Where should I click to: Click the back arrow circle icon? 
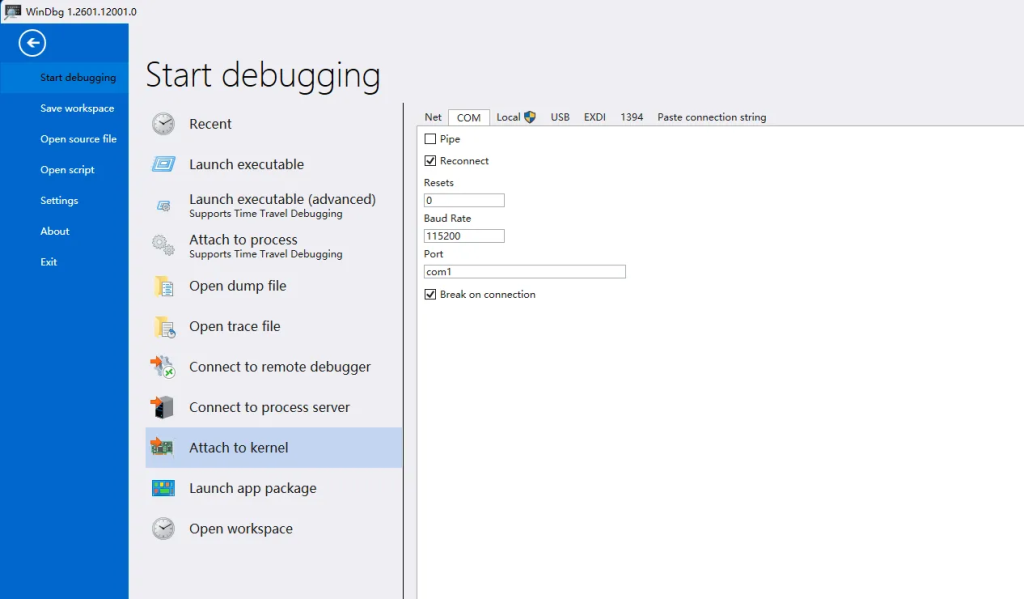pos(32,43)
